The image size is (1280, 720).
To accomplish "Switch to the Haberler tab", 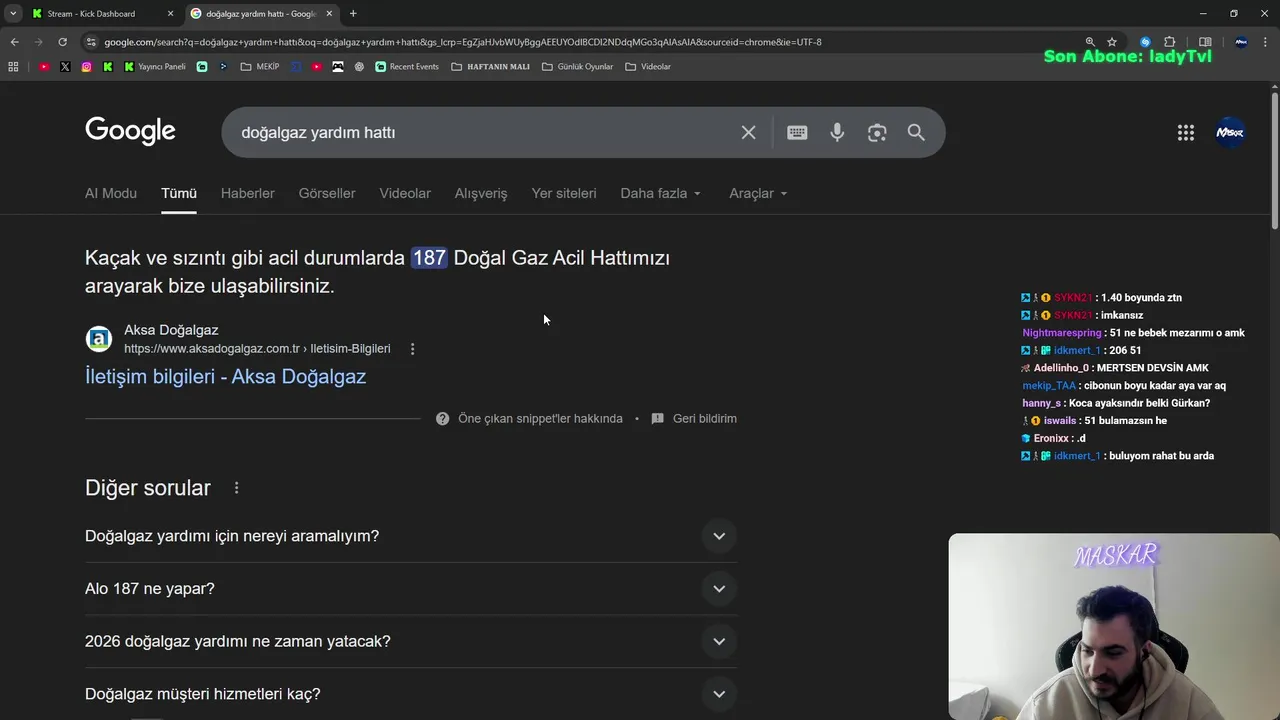I will [x=248, y=193].
